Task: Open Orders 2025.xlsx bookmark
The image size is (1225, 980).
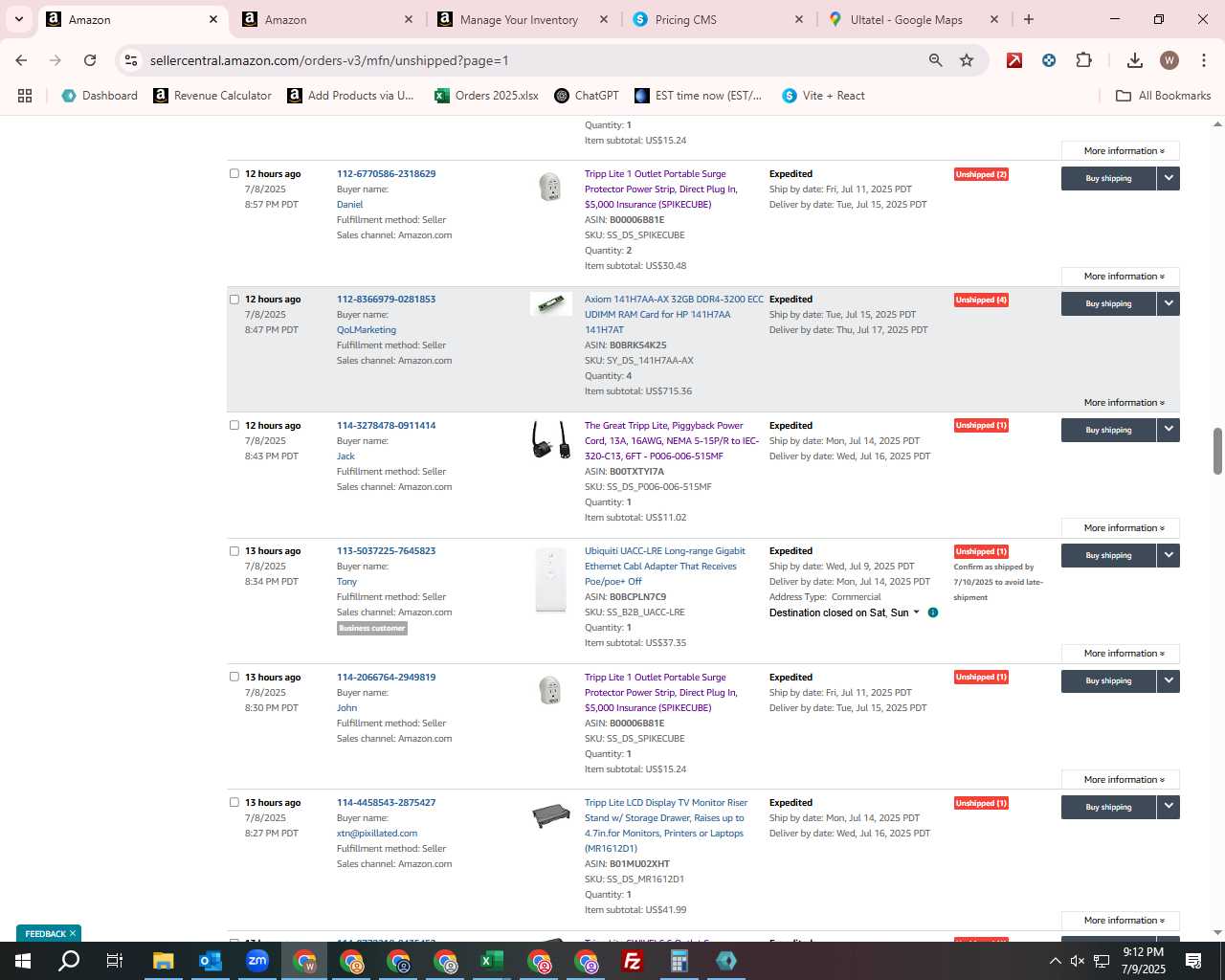Action: tap(486, 96)
